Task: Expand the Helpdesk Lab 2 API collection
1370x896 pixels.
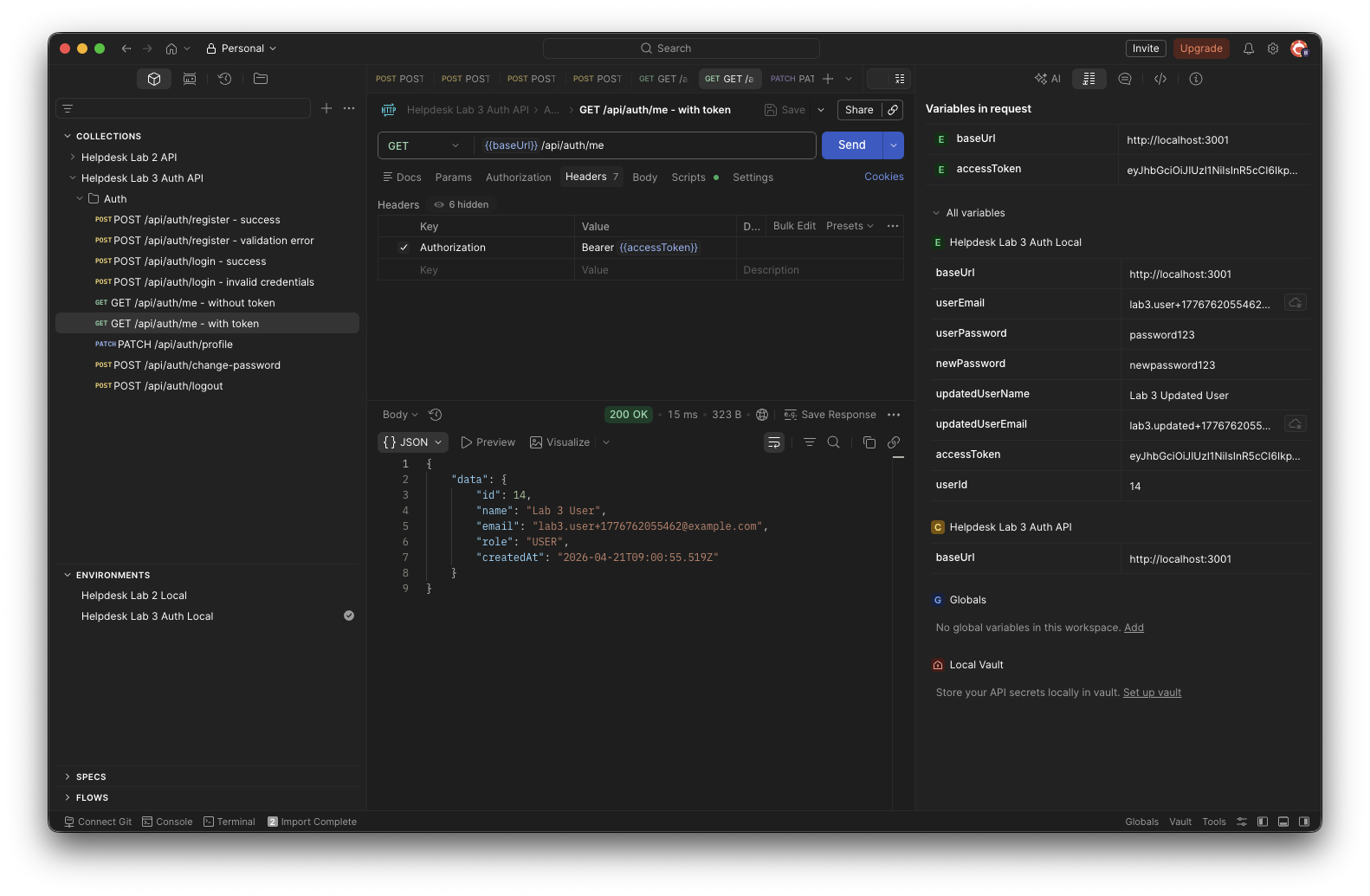Action: pyautogui.click(x=73, y=158)
